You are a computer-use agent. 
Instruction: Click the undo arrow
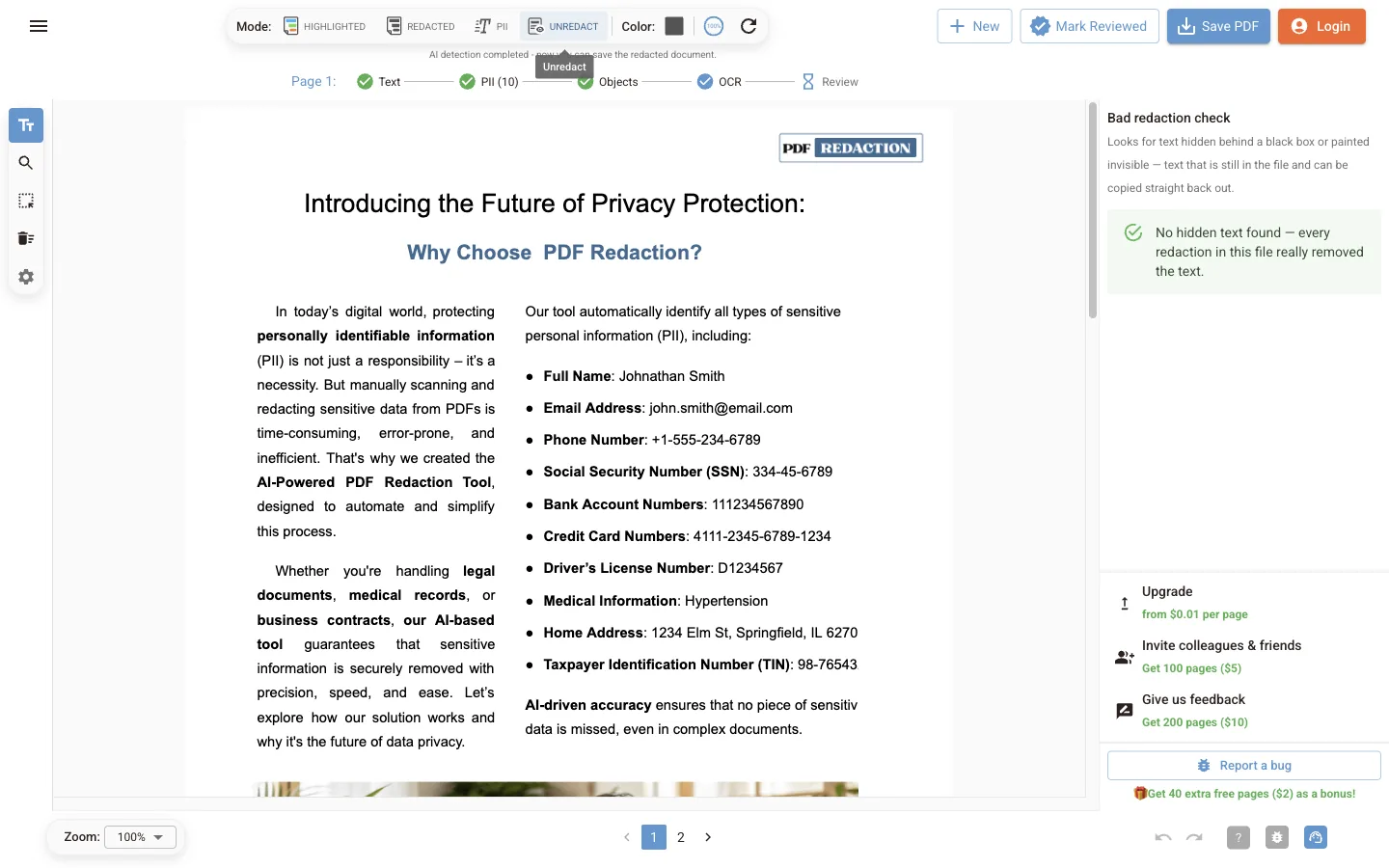(x=1163, y=837)
